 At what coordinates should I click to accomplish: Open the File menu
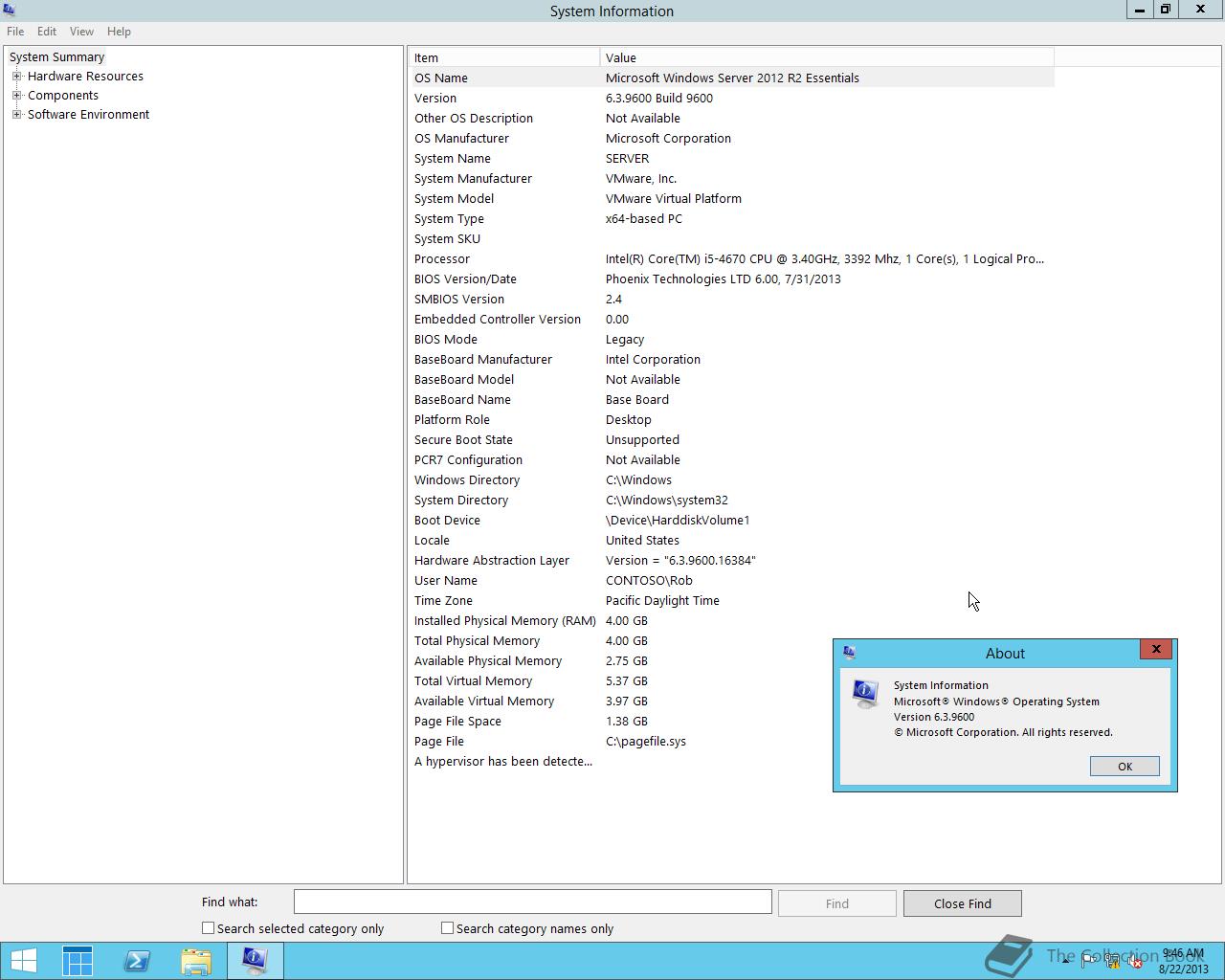(15, 32)
